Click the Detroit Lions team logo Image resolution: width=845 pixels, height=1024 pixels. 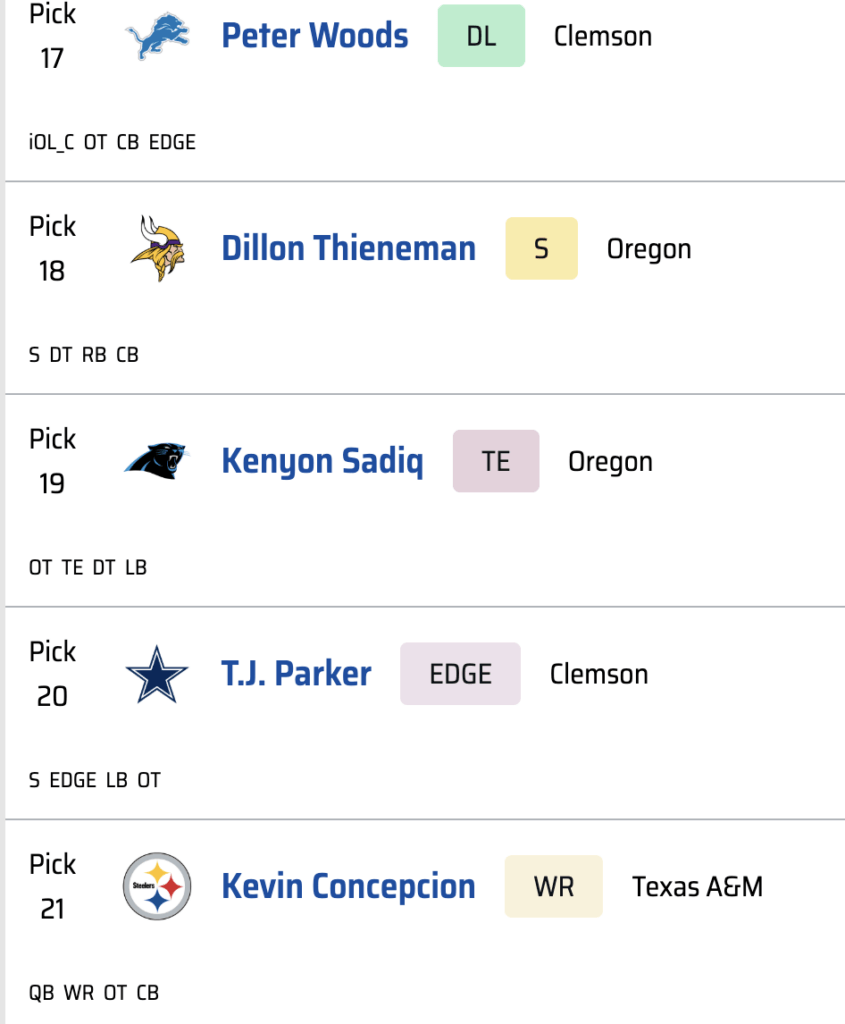(157, 38)
